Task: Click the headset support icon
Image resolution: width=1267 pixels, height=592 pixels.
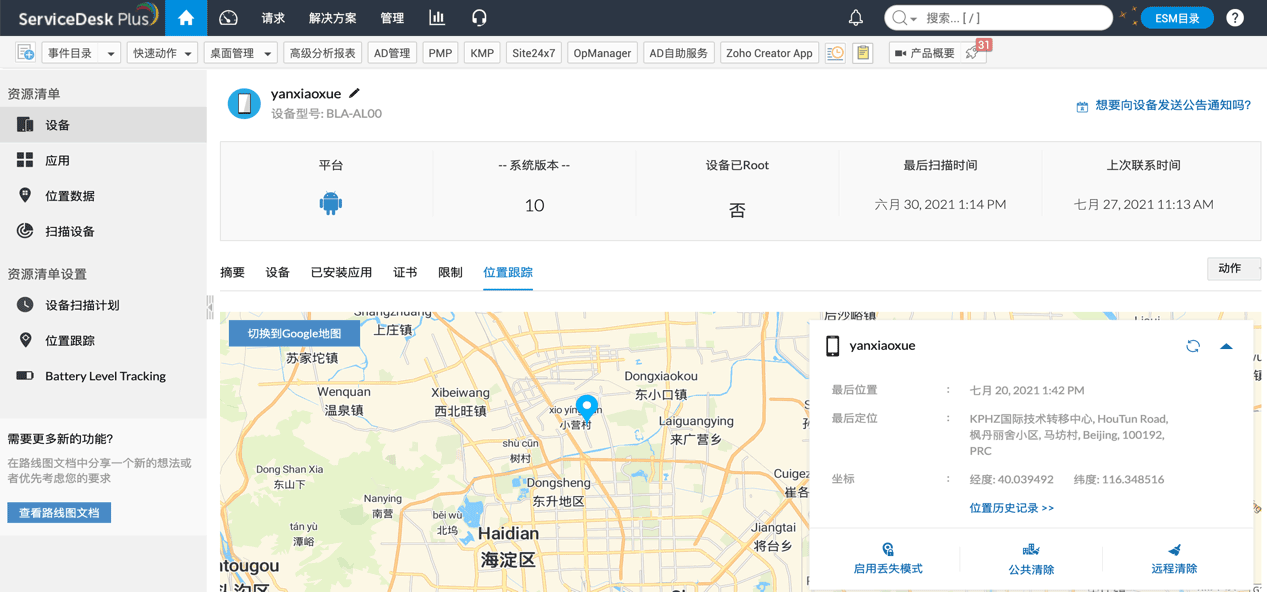Action: [479, 17]
